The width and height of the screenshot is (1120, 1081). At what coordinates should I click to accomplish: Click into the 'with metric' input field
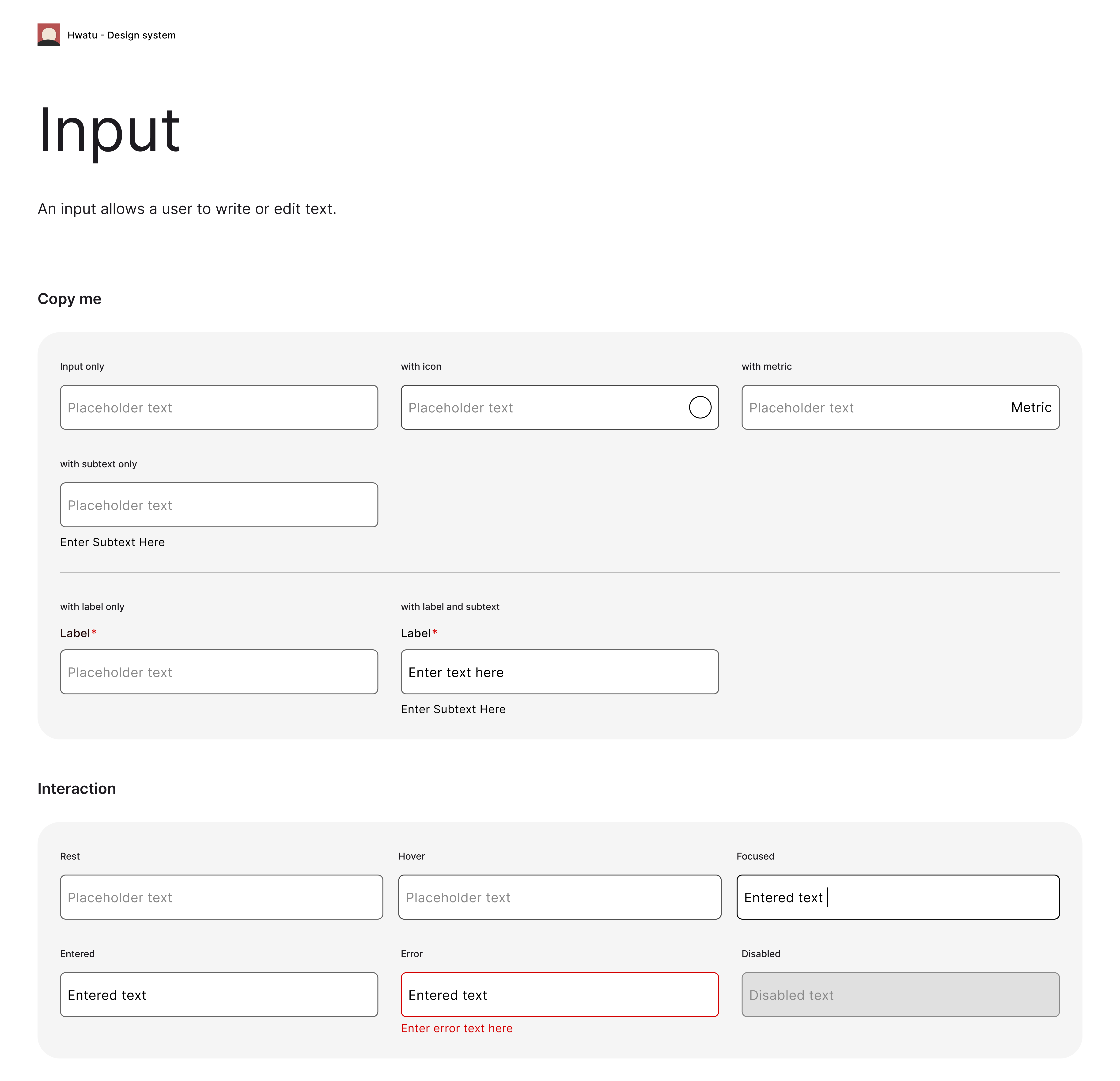tap(901, 407)
